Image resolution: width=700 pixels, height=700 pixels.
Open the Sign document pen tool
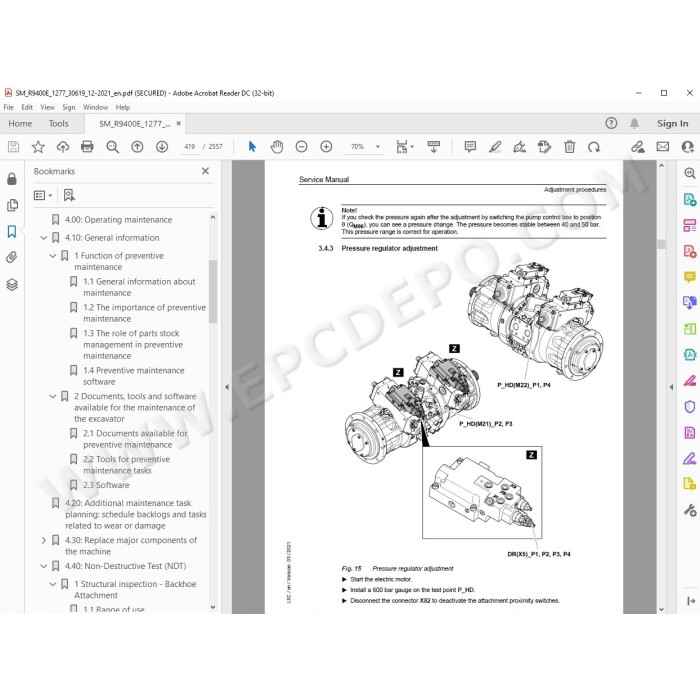pos(519,147)
